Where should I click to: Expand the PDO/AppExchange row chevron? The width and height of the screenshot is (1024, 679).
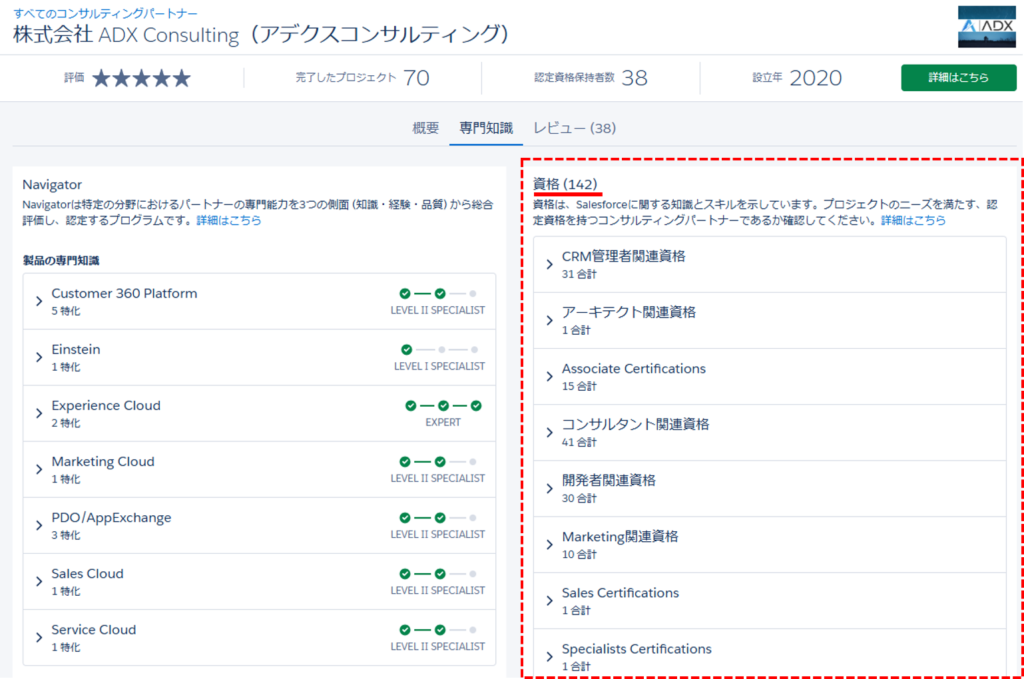click(39, 526)
